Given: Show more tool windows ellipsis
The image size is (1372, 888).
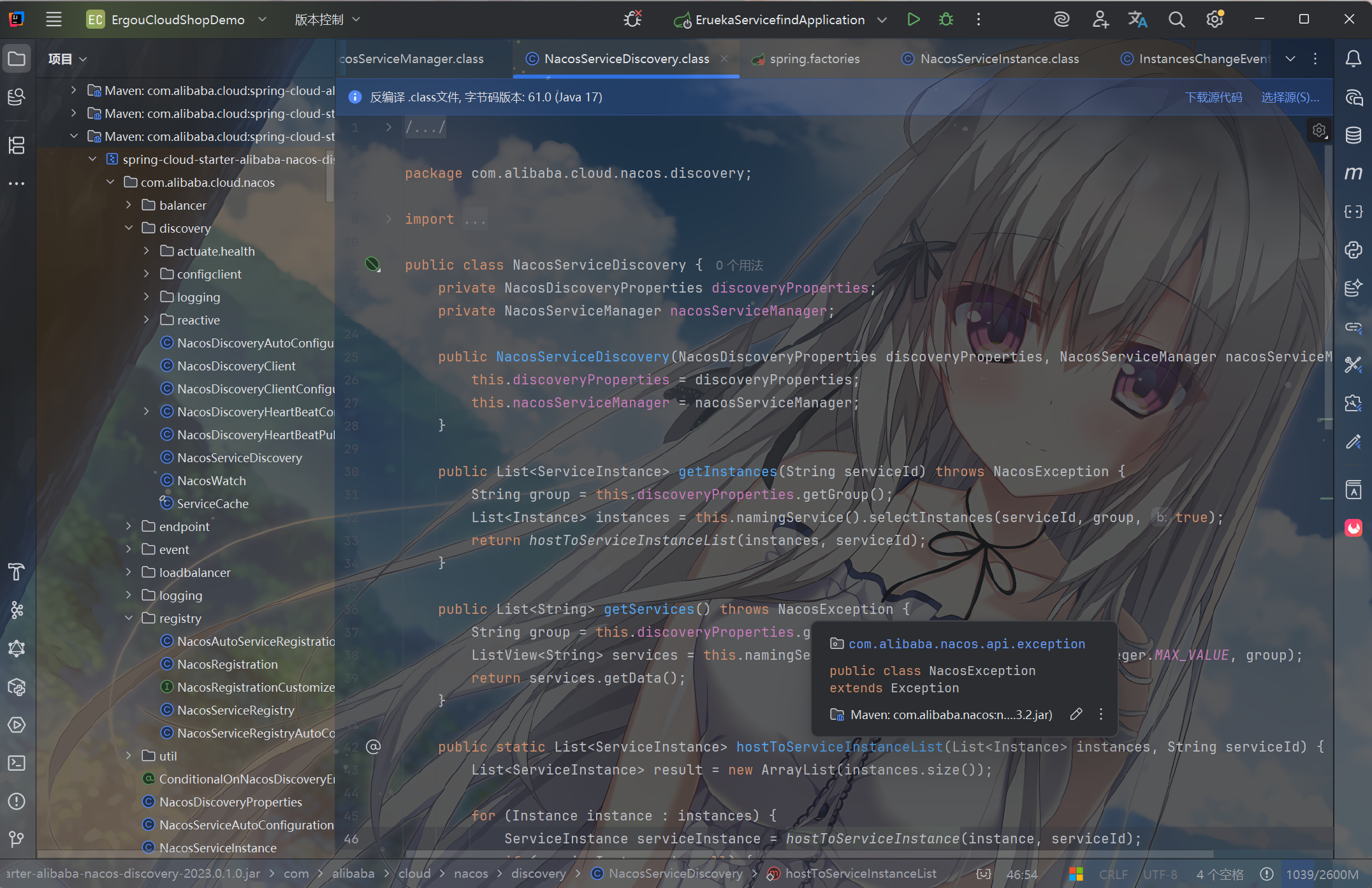Looking at the screenshot, I should pos(17,184).
